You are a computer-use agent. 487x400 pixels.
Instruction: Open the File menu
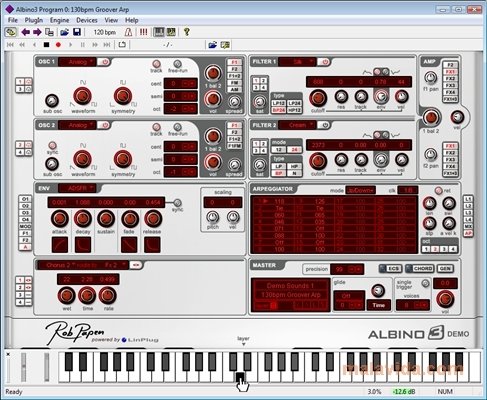[13, 20]
